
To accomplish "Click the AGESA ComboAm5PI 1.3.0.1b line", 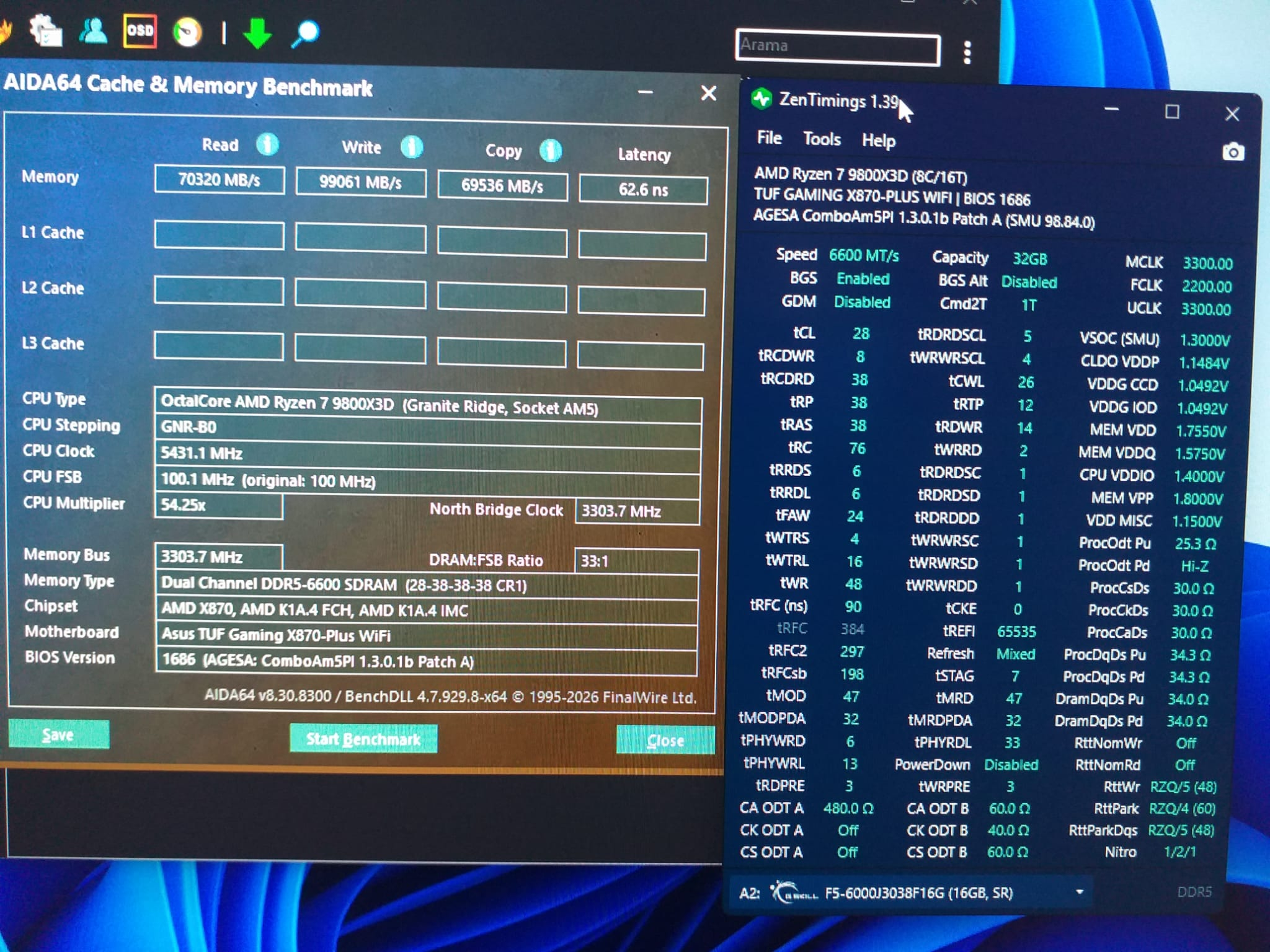I will click(924, 219).
